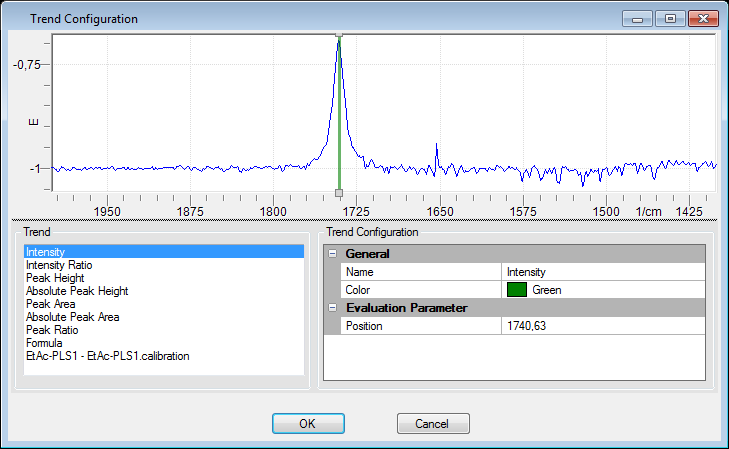
Task: Select Intensity Ratio trend type
Action: (60, 266)
